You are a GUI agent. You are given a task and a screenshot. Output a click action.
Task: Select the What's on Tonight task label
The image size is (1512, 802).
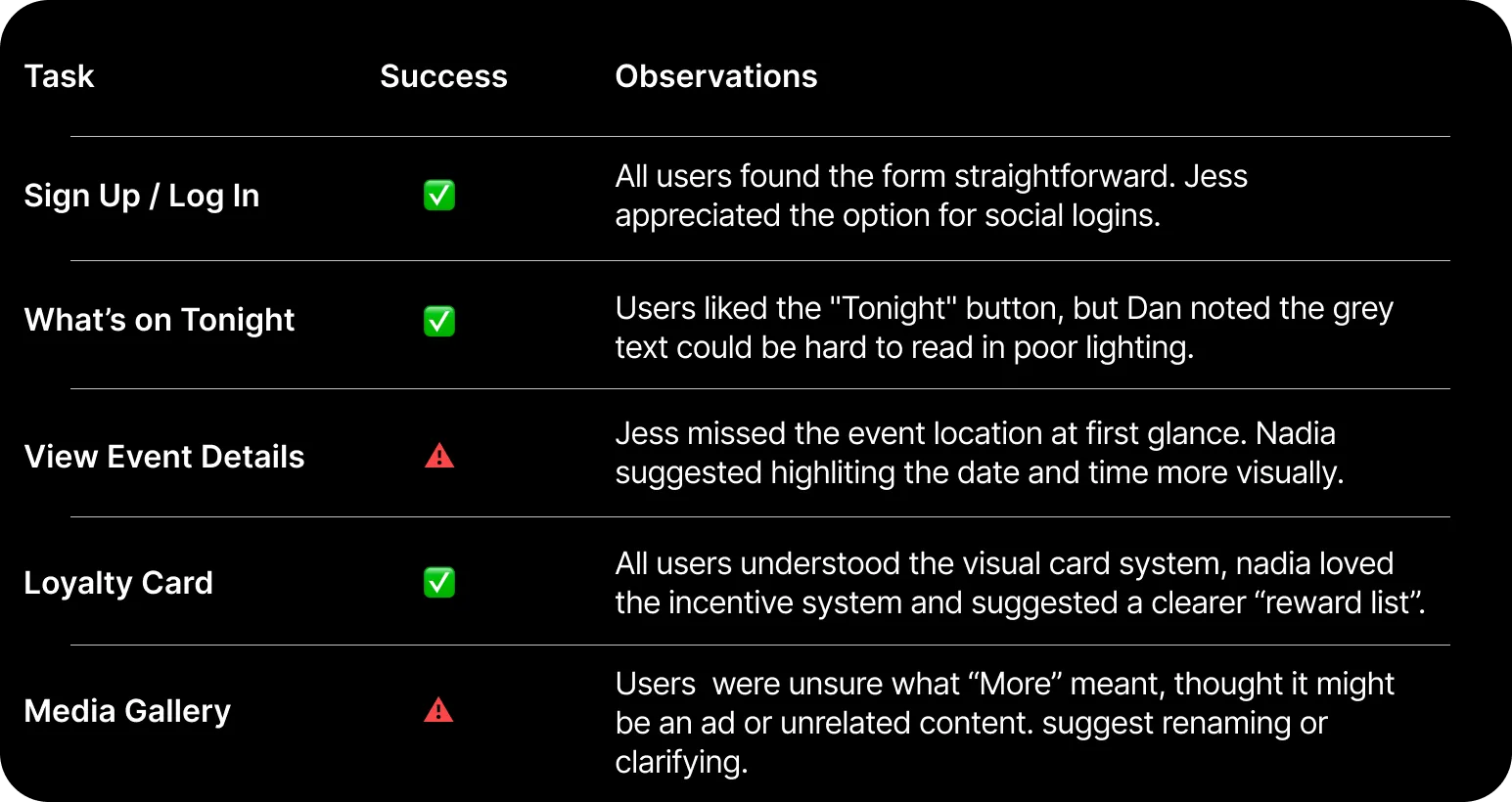[159, 320]
